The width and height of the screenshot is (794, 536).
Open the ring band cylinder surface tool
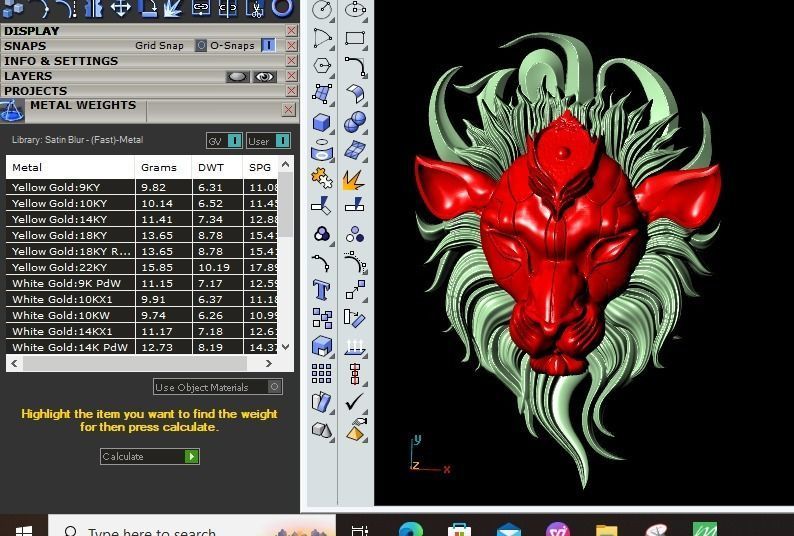click(322, 150)
